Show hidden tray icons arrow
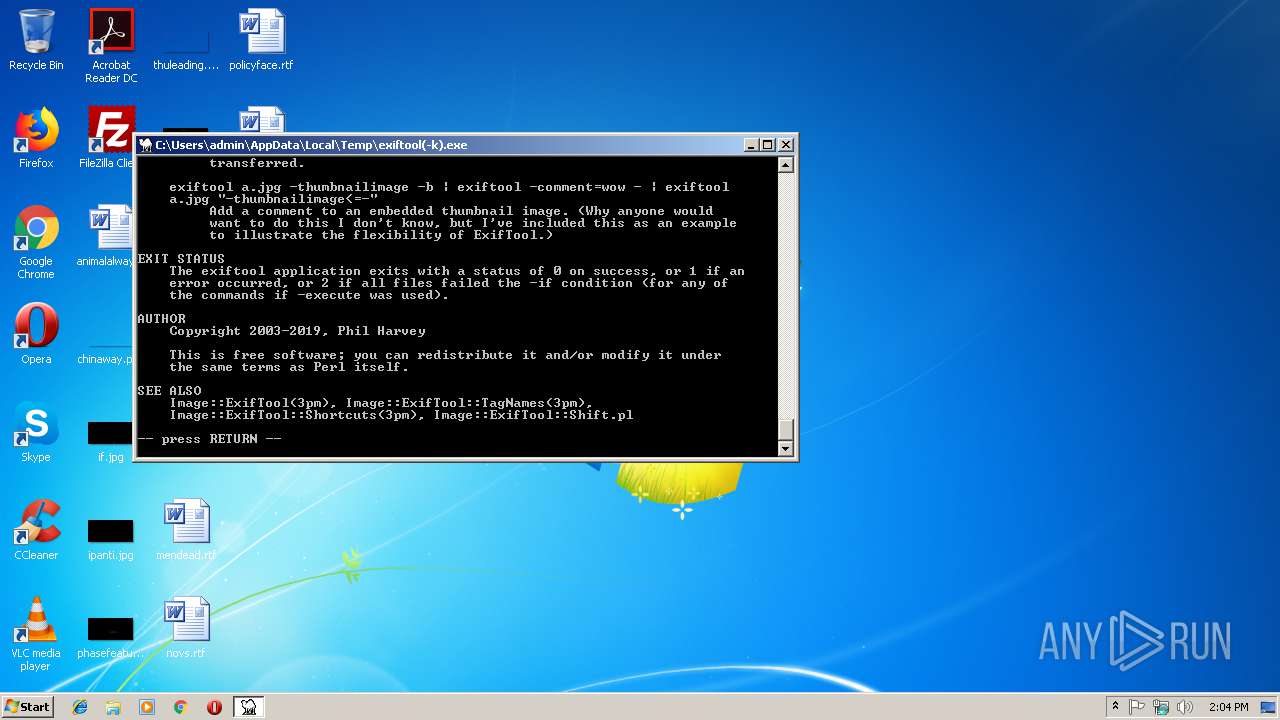This screenshot has width=1280, height=720. tap(1115, 707)
